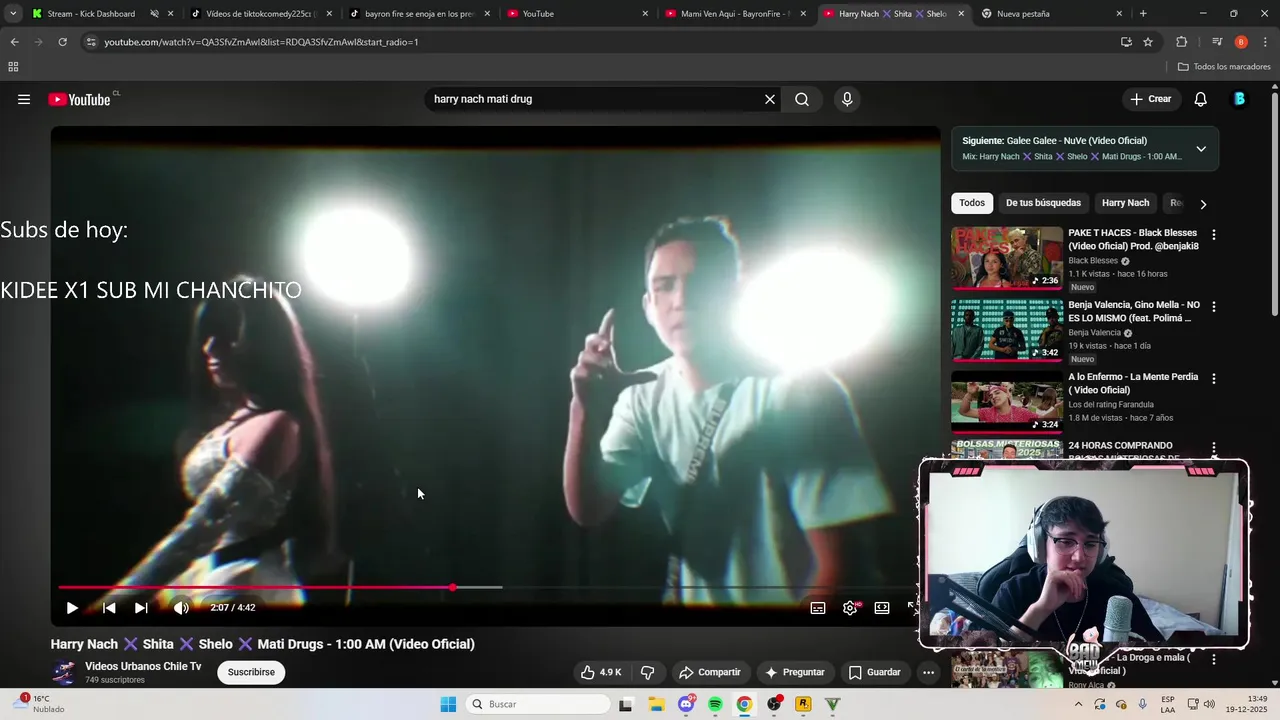Like the video with 4.9 K likes
The image size is (1280, 720).
click(x=601, y=672)
